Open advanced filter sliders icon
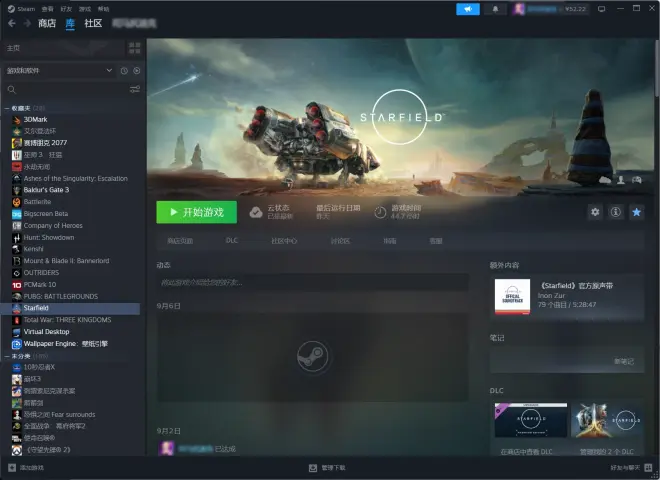 pos(135,89)
